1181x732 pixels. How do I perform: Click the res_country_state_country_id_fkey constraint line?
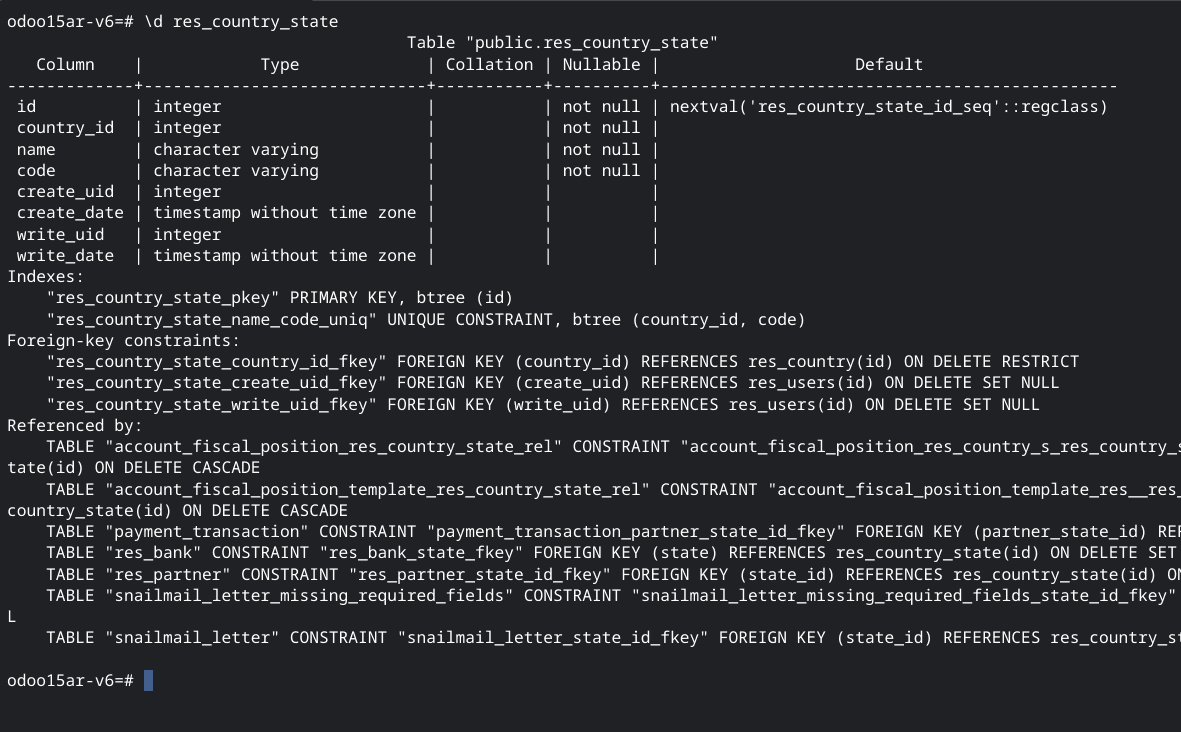[563, 362]
